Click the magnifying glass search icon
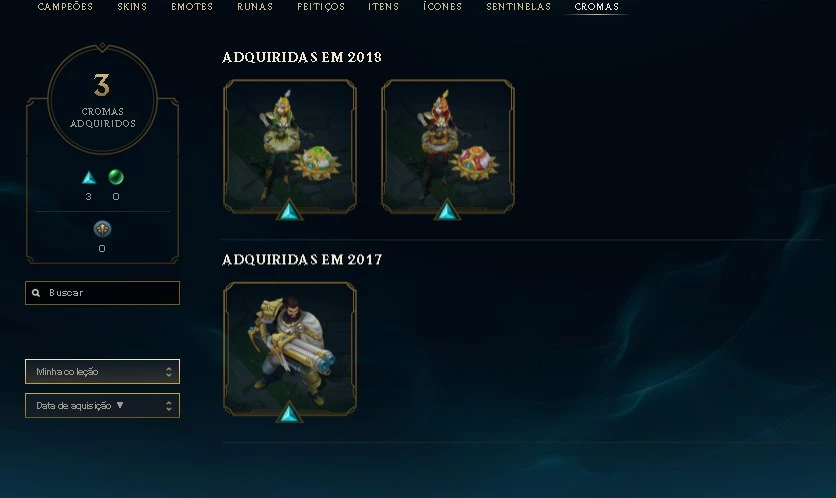 (36, 293)
